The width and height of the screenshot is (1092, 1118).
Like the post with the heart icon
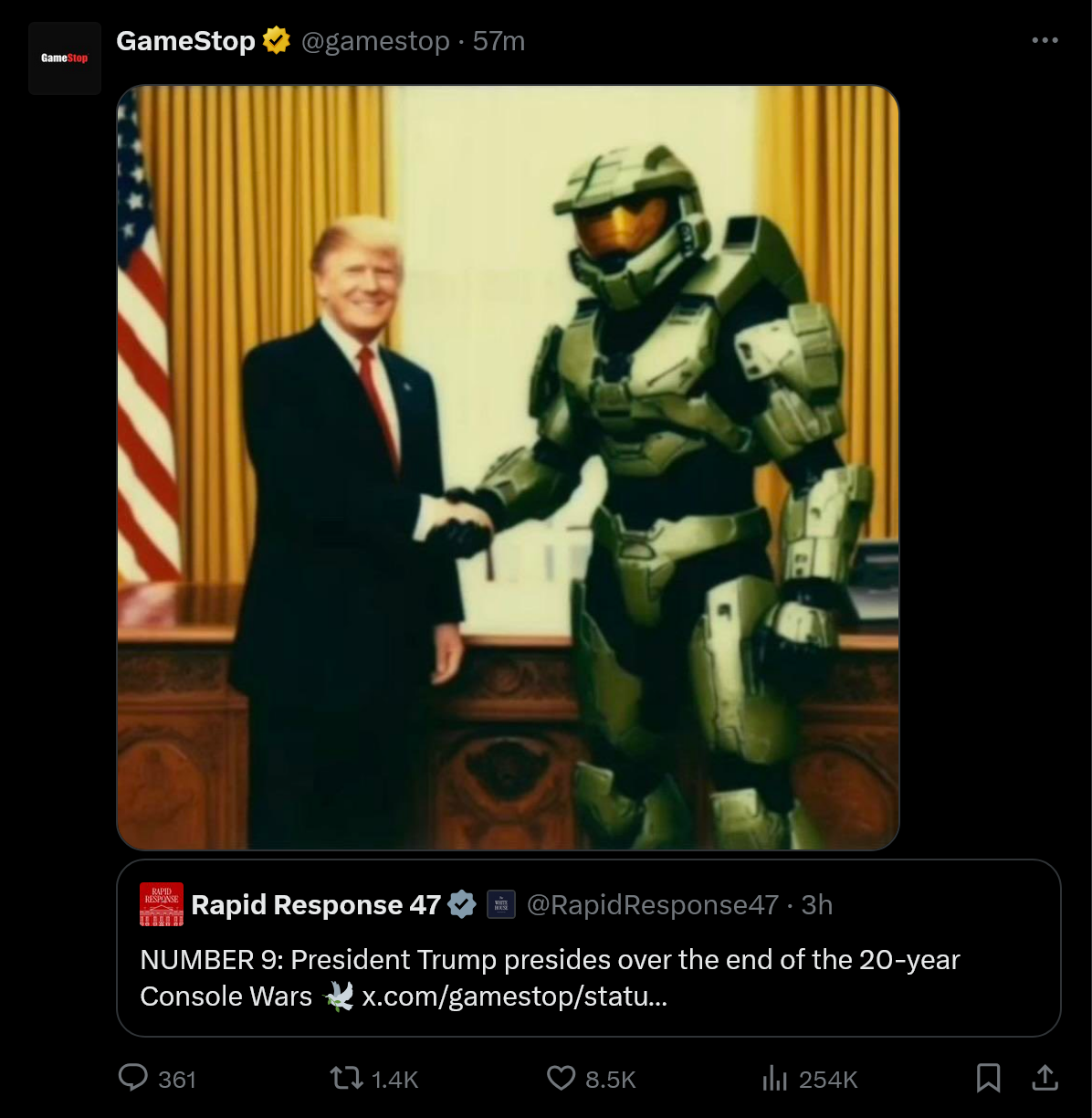coord(561,1079)
